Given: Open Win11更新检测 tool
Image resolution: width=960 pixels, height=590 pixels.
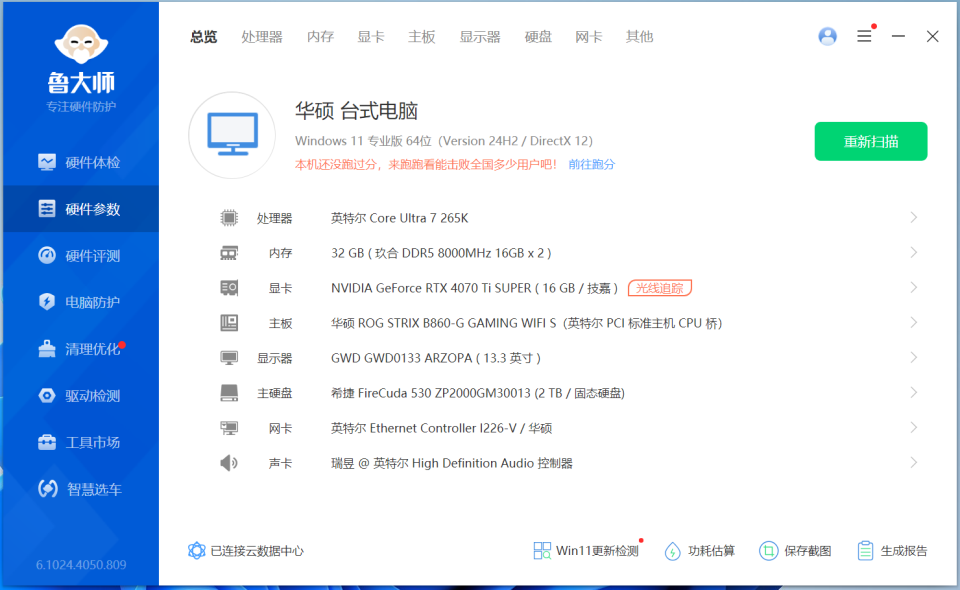Looking at the screenshot, I should click(x=586, y=551).
